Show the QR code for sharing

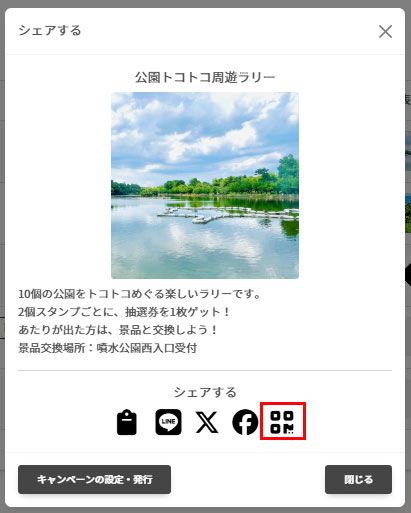283,422
